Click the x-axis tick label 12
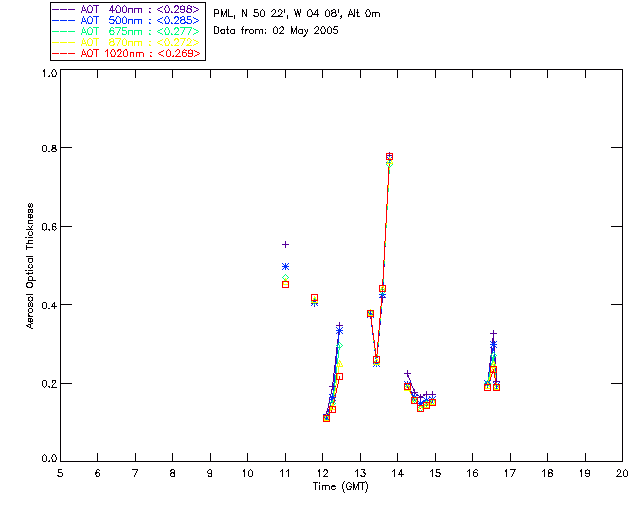 (x=322, y=473)
